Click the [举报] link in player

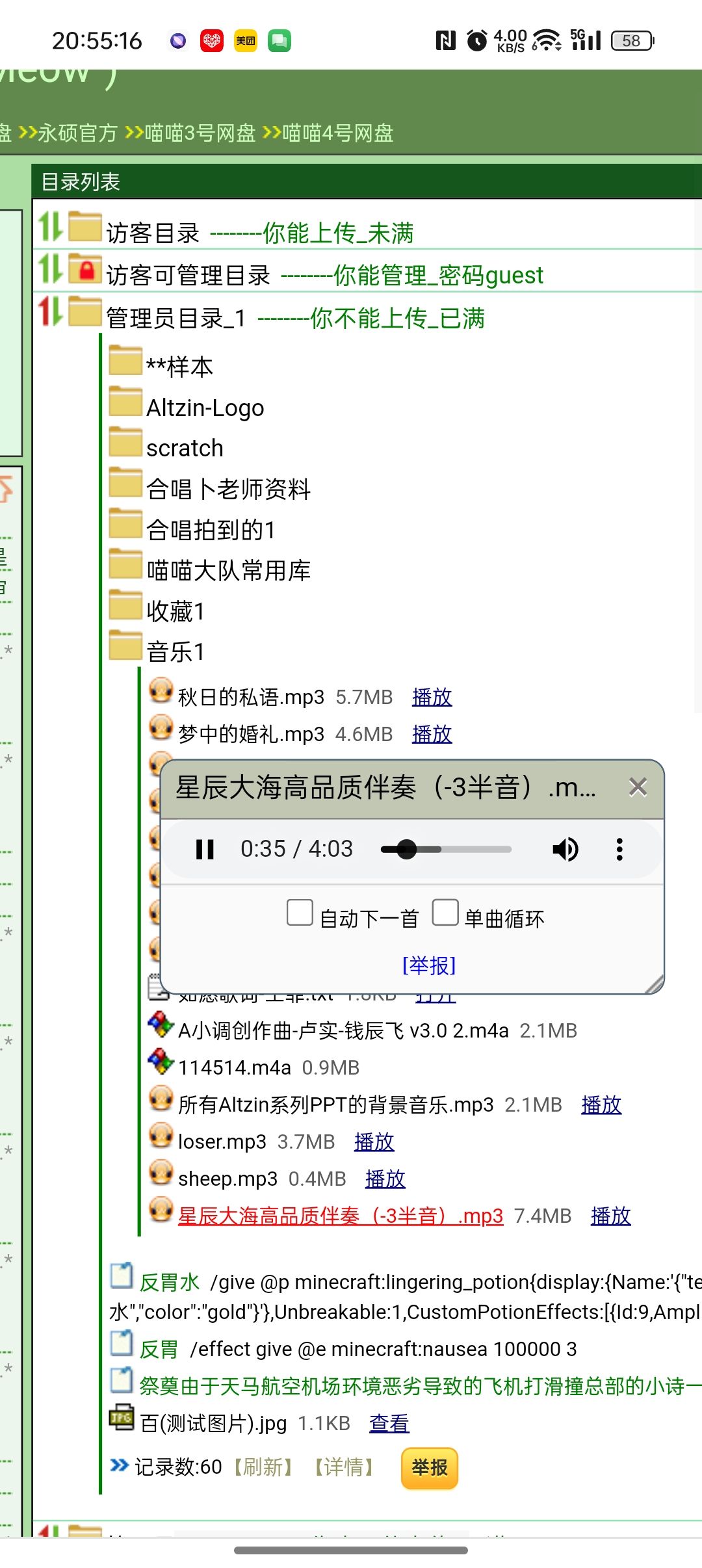[429, 965]
